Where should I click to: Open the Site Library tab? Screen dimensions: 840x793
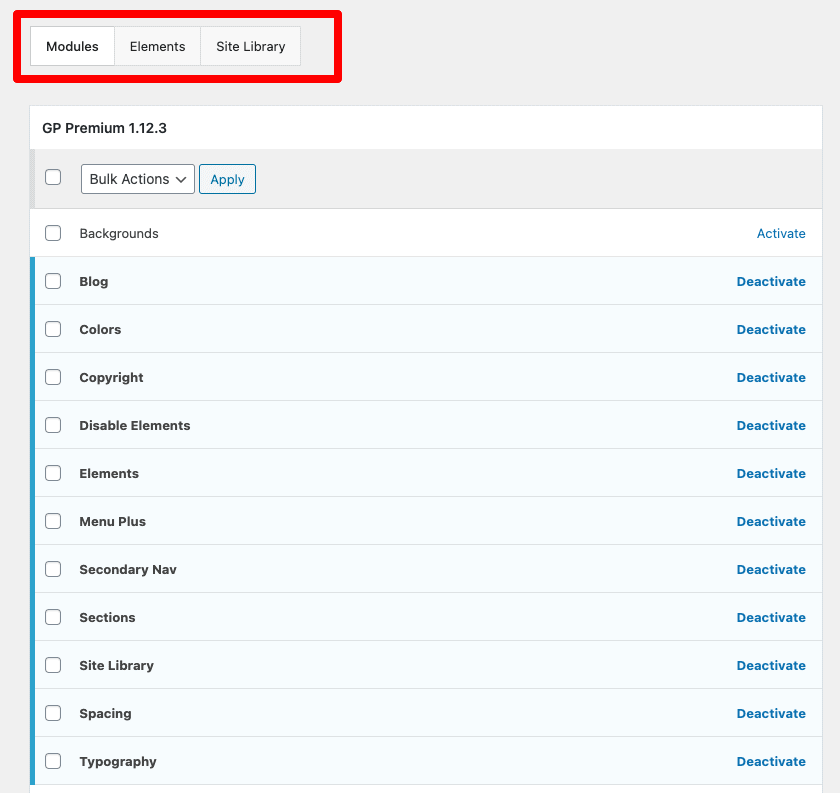click(250, 46)
